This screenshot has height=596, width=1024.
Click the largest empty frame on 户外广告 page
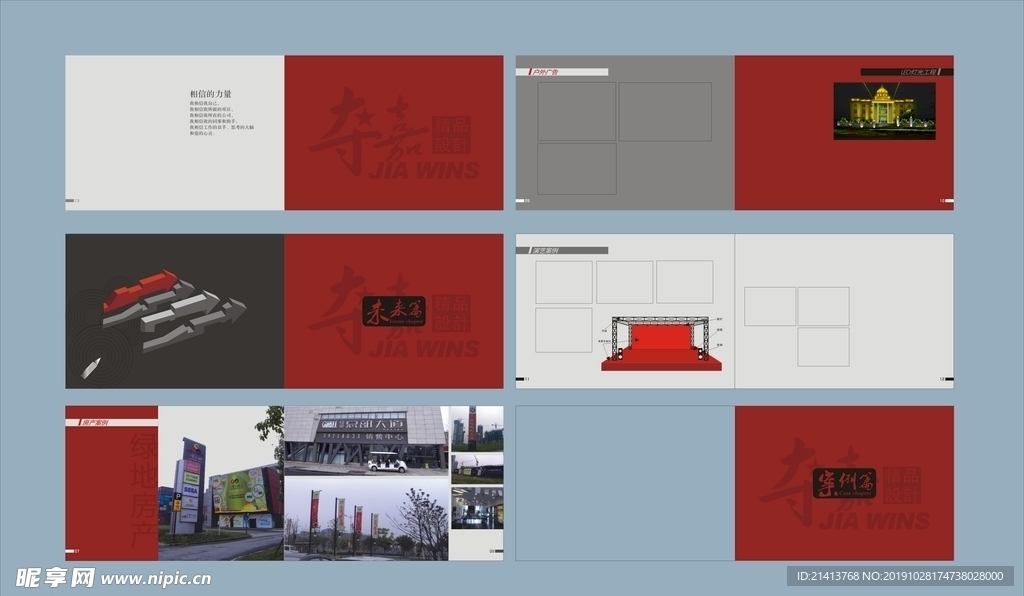pos(664,111)
